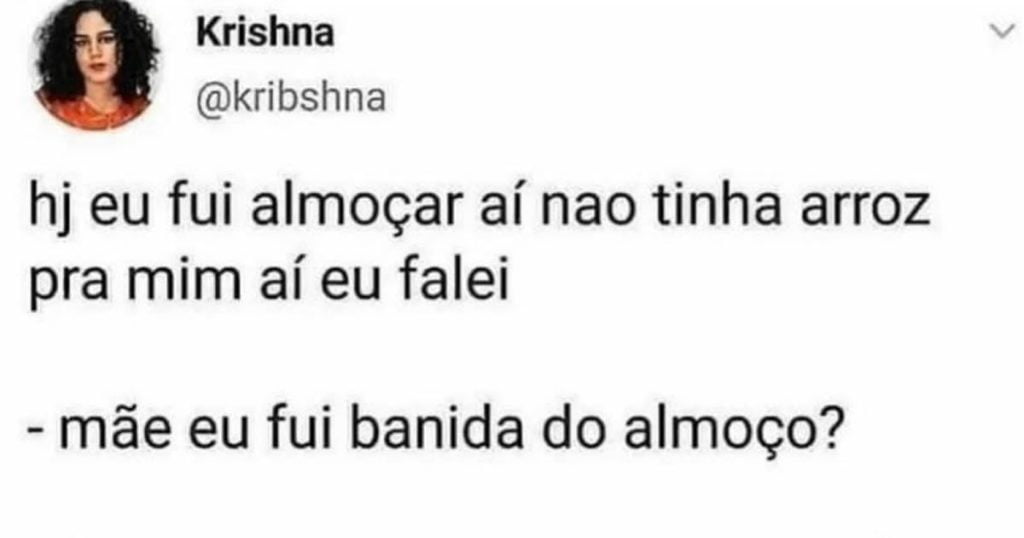Viewport: 1024px width, 538px height.
Task: Select the tweet line starting with 'hj eu fui'
Action: [480, 210]
